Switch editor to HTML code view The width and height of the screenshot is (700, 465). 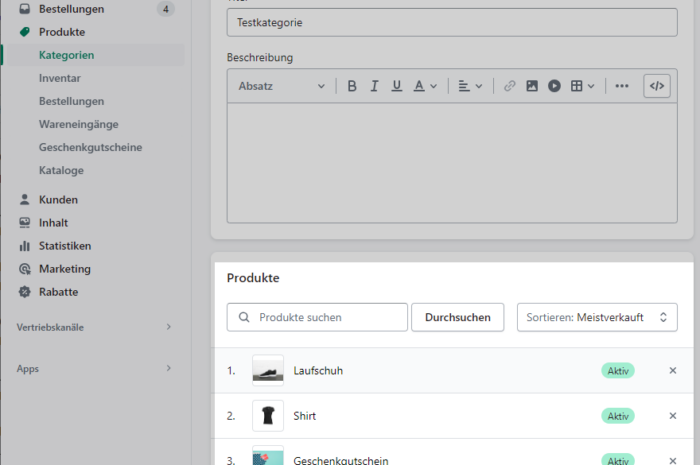coord(657,86)
